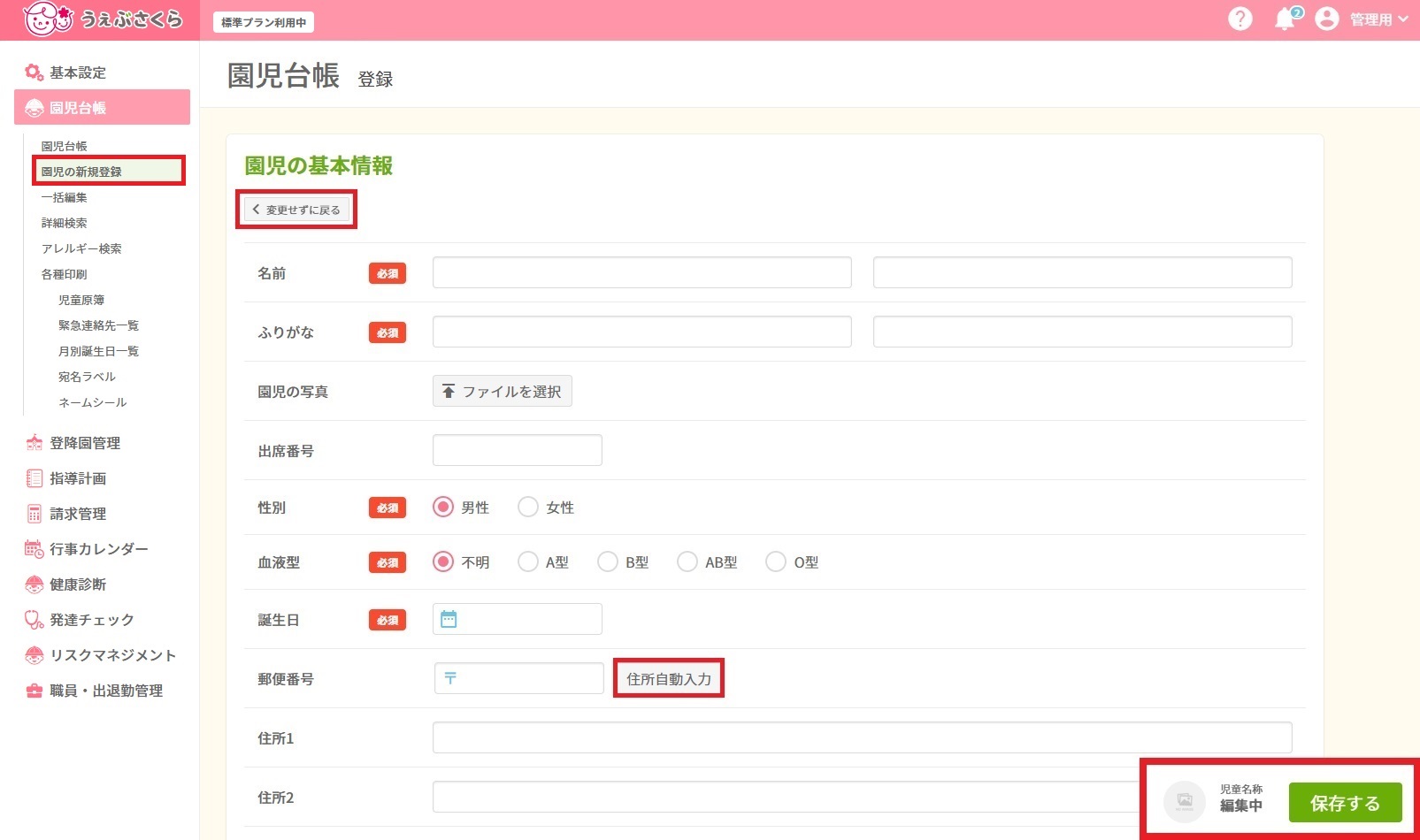Open 基本設定 gear icon

35,73
